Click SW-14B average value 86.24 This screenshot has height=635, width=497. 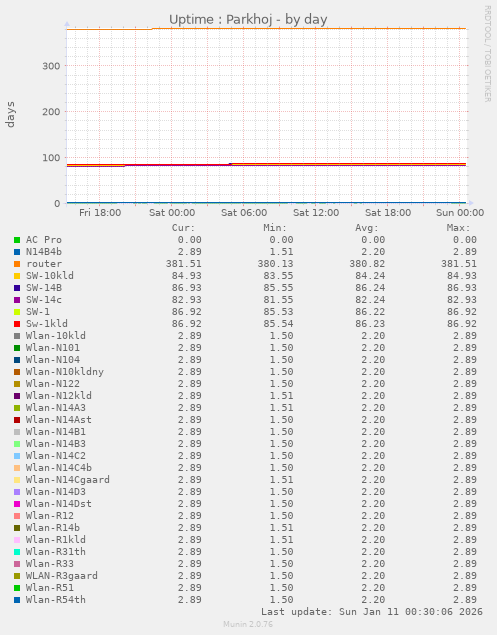[370, 288]
